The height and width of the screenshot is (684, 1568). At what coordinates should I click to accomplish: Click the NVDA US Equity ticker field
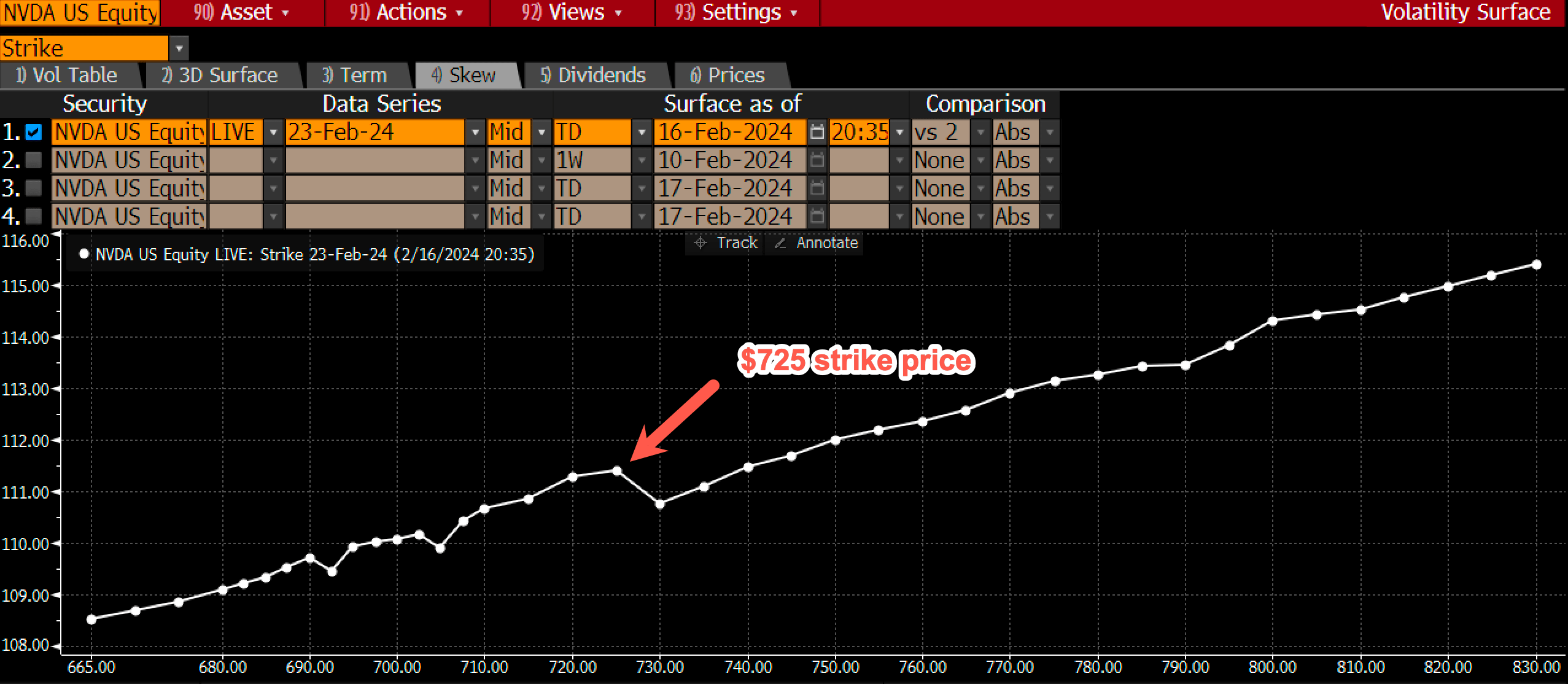pos(80,12)
